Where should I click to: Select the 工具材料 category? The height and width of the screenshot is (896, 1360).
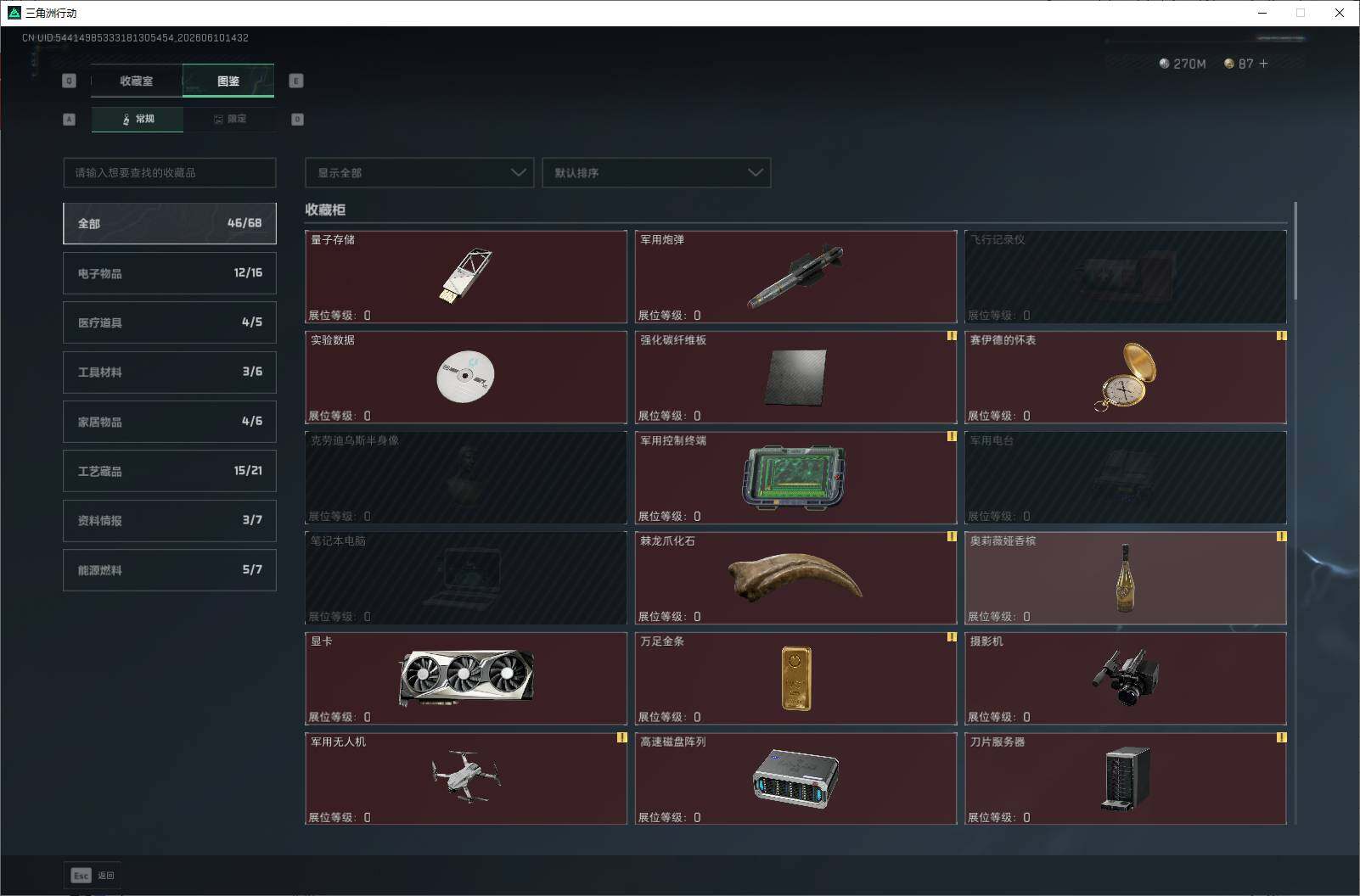point(170,372)
